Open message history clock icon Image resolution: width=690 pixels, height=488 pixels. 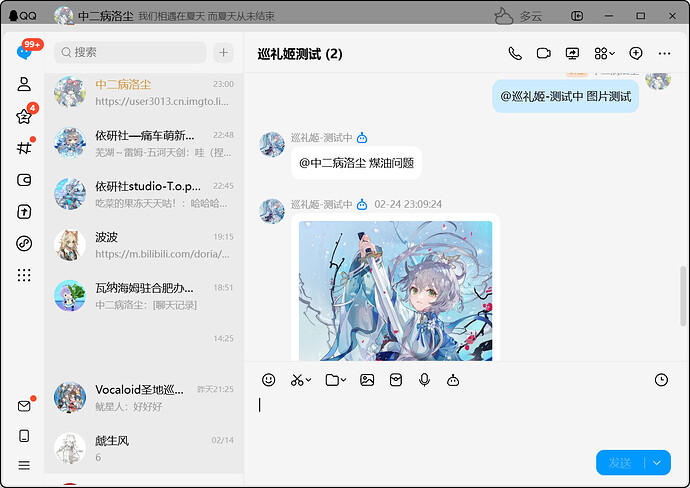pos(661,380)
